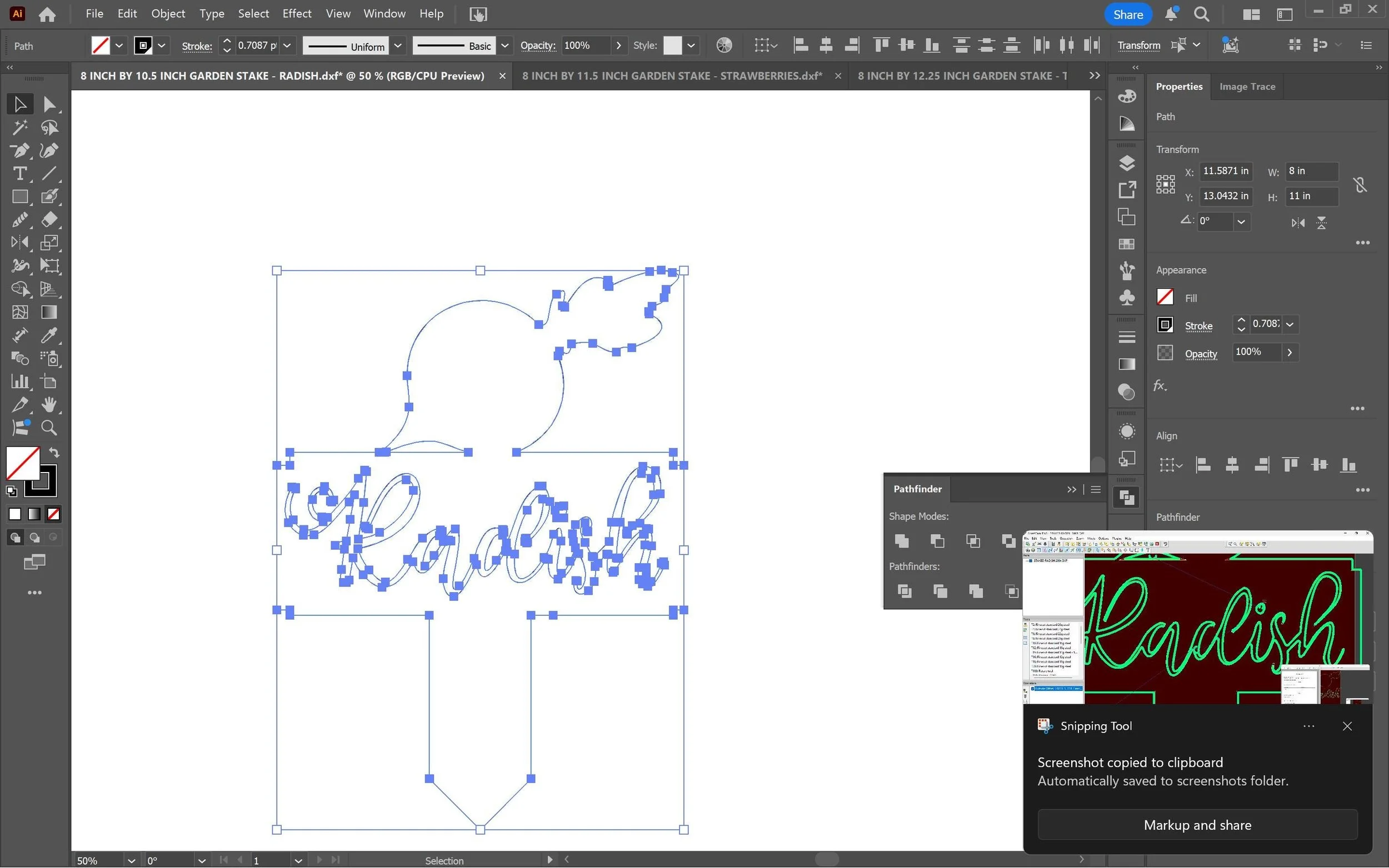Image resolution: width=1389 pixels, height=868 pixels.
Task: Select the Direct Selection tool
Action: pos(49,104)
